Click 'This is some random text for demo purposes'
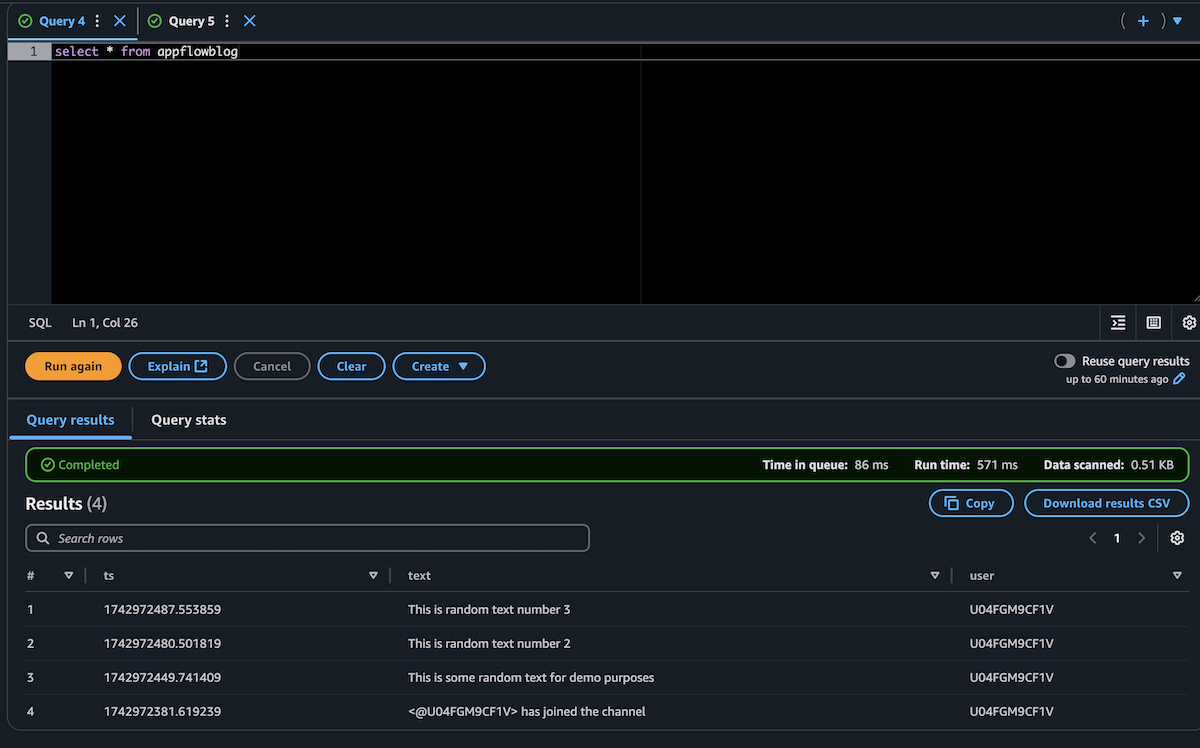 [531, 677]
